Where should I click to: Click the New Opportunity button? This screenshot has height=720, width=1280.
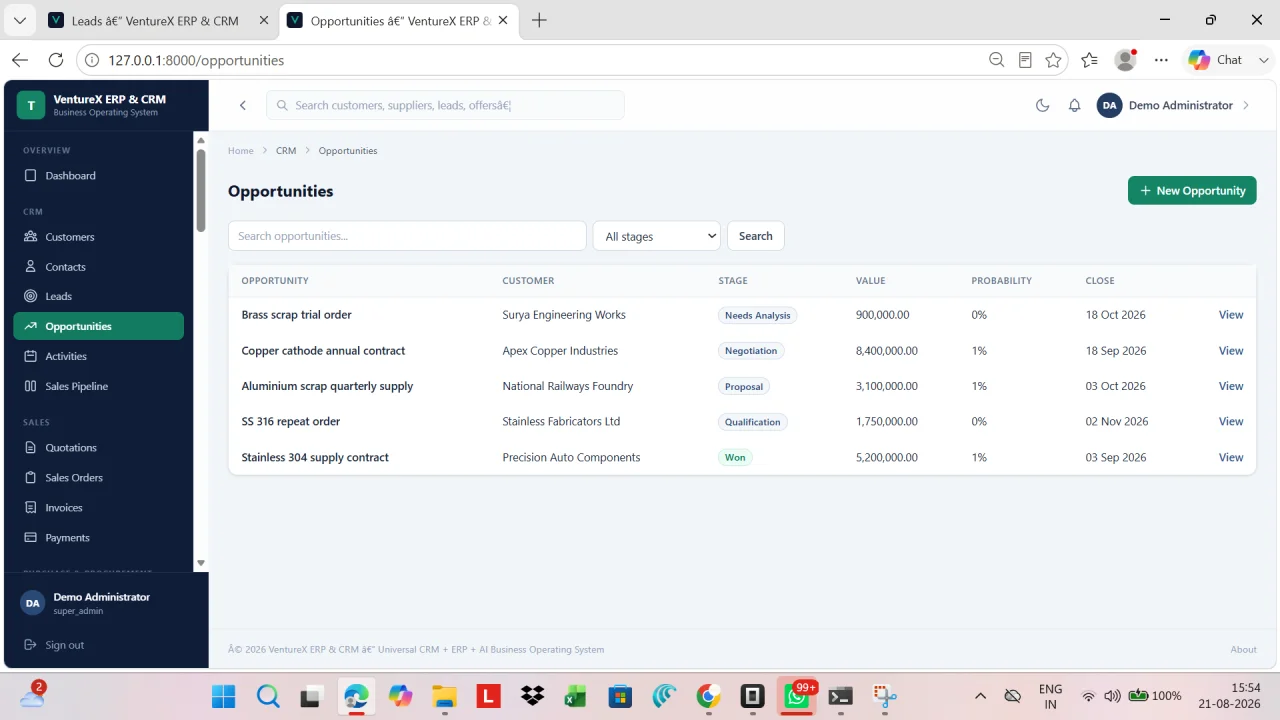tap(1192, 191)
